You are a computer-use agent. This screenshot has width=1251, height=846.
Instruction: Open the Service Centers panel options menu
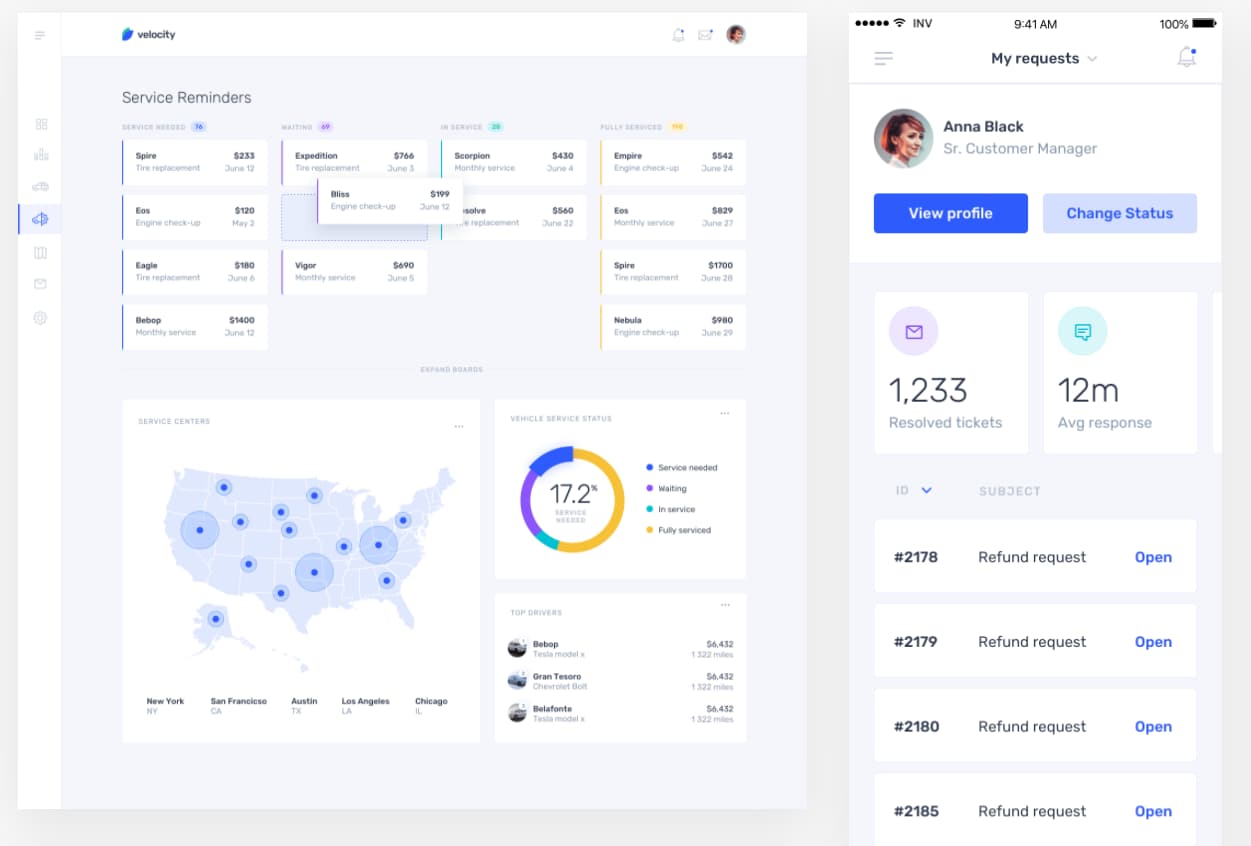pos(460,425)
